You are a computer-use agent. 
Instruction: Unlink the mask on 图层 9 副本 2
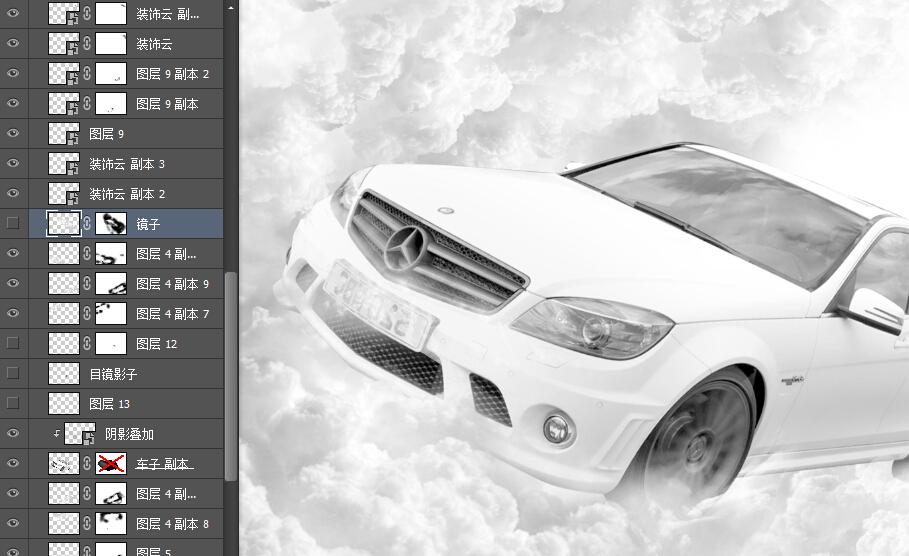click(87, 74)
